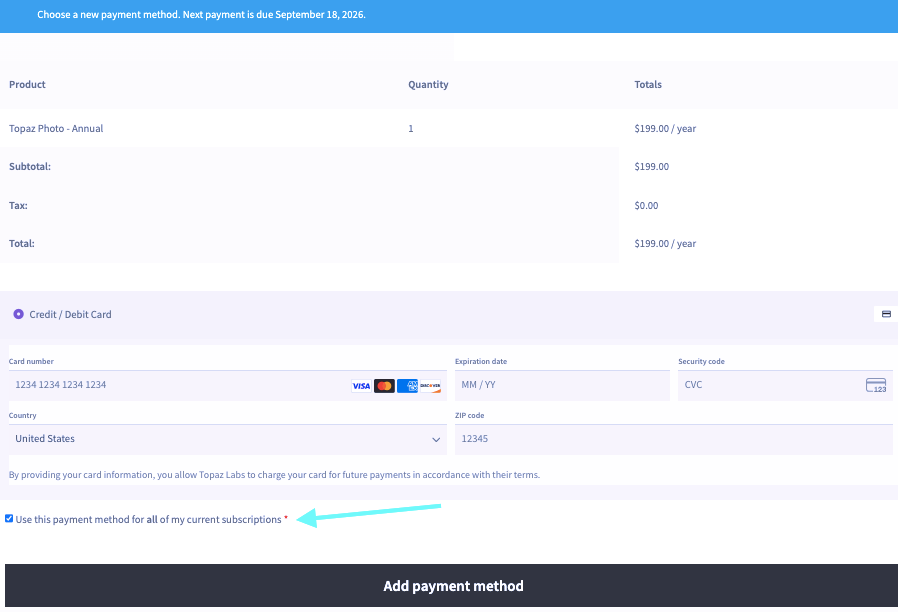This screenshot has height=612, width=898.
Task: Click the Expiration date field label
Action: click(x=480, y=361)
